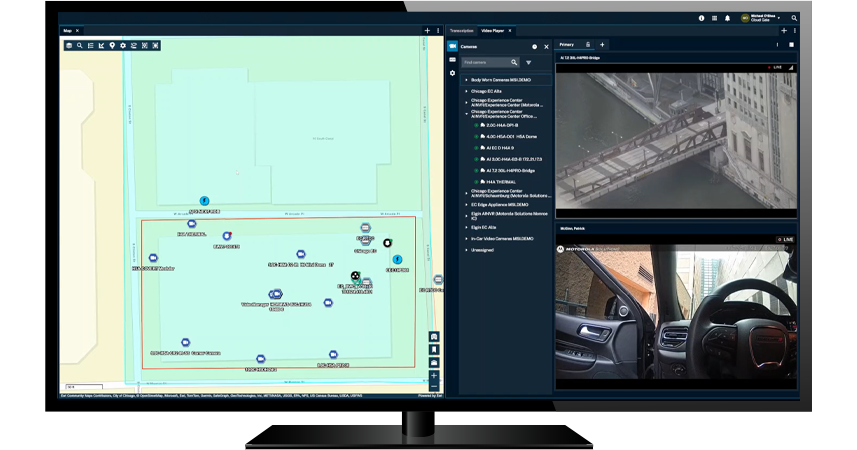The width and height of the screenshot is (857, 450).
Task: Select the location pin tool on map toolbar
Action: (x=112, y=45)
